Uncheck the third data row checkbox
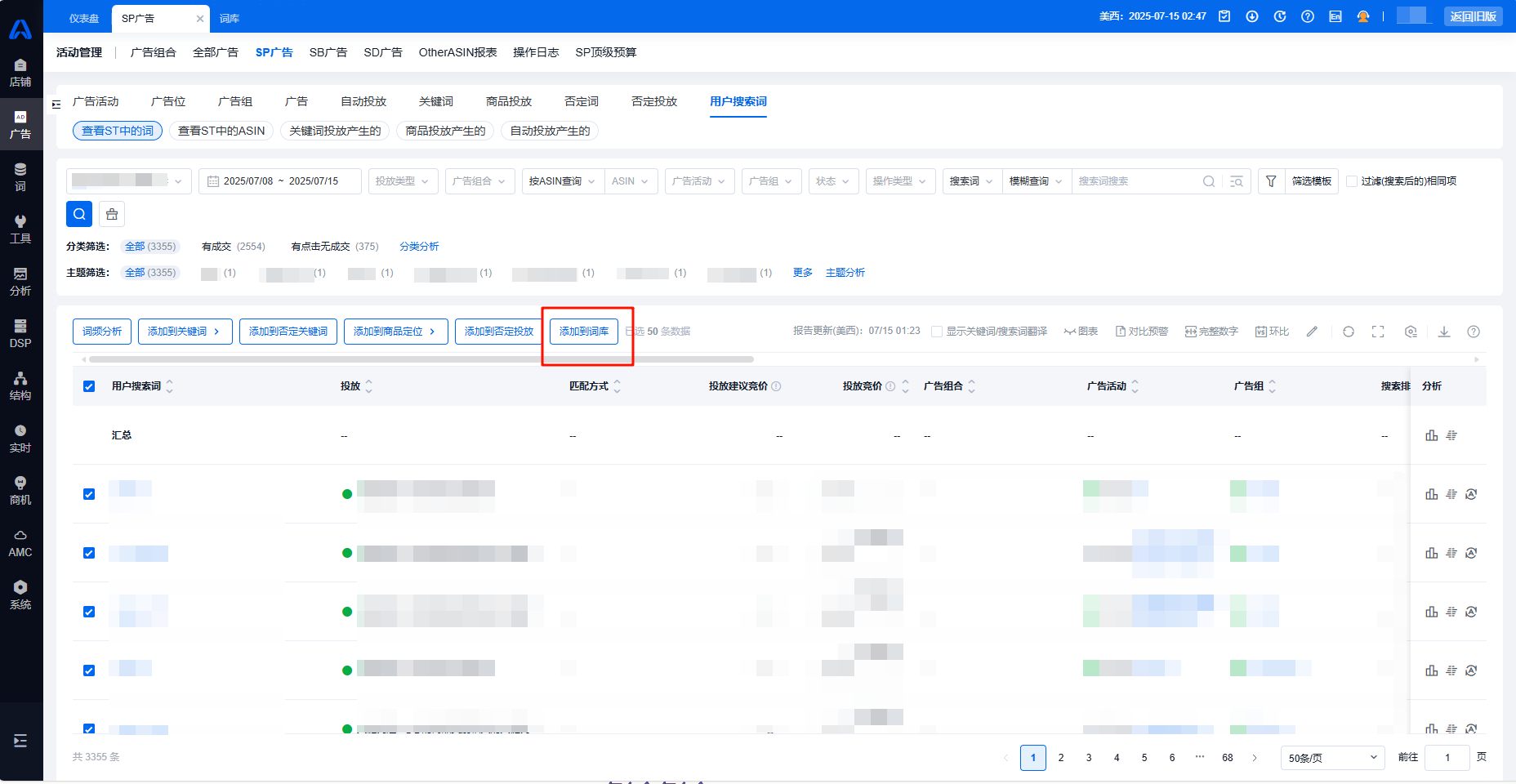Image resolution: width=1516 pixels, height=784 pixels. [89, 612]
